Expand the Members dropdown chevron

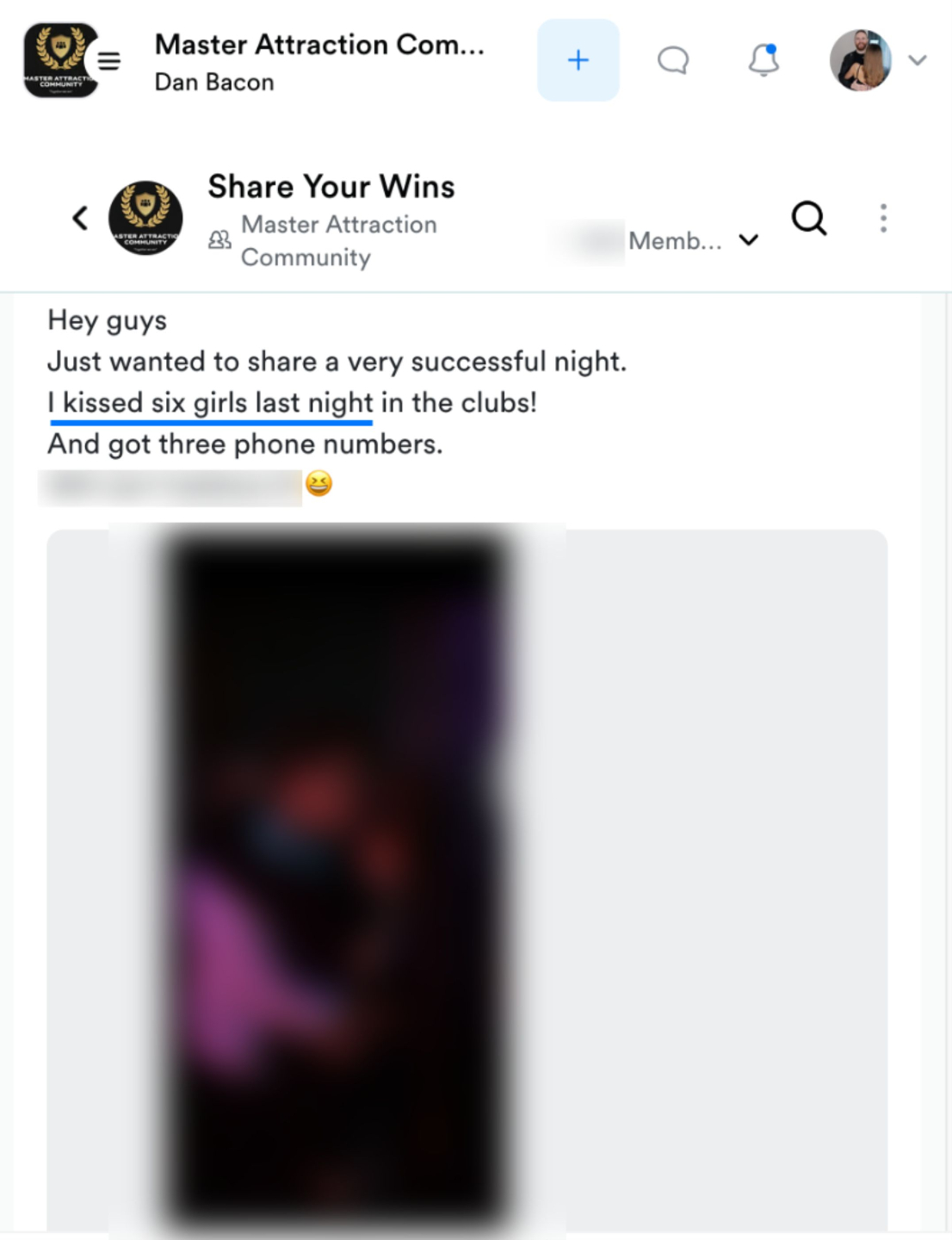[749, 240]
